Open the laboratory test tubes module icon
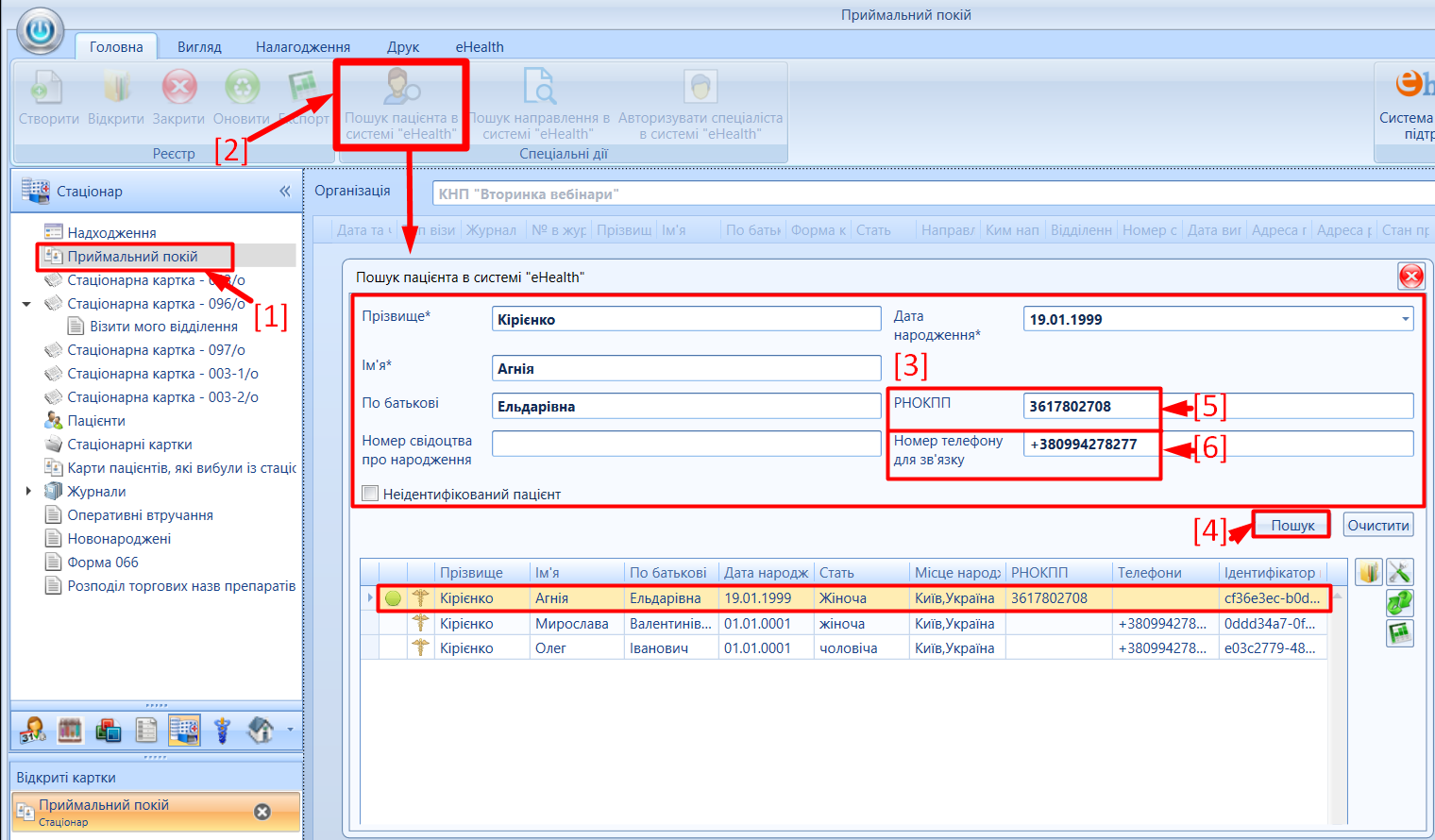1435x840 pixels. pyautogui.click(x=70, y=730)
